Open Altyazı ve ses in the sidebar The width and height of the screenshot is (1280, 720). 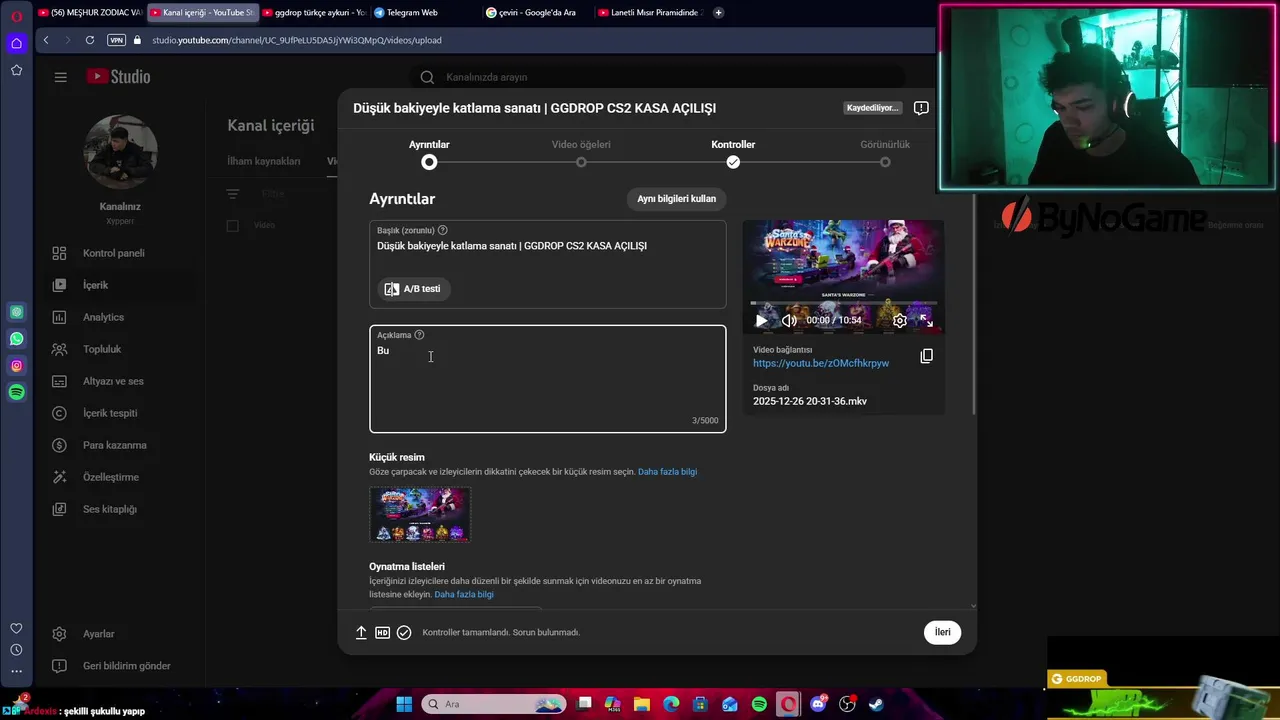(x=113, y=381)
